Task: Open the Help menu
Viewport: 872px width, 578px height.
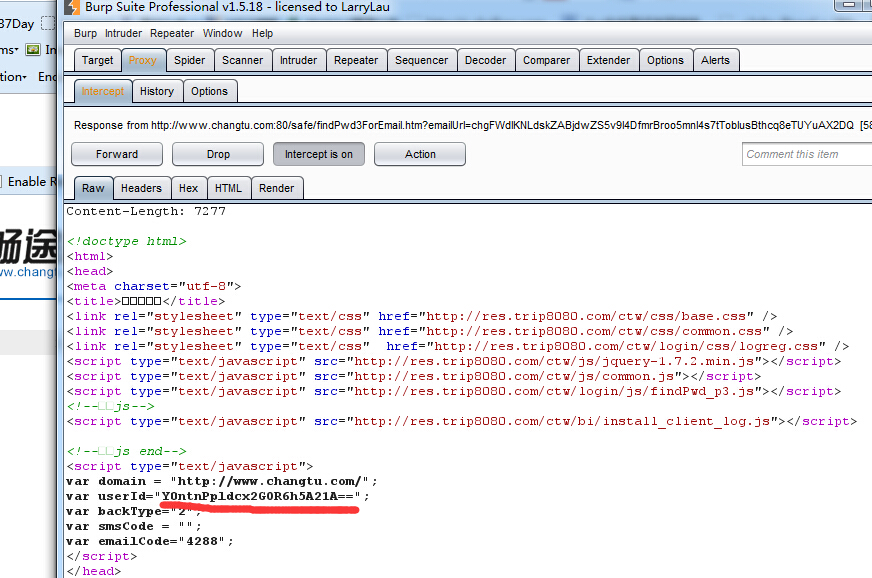Action: (x=262, y=33)
